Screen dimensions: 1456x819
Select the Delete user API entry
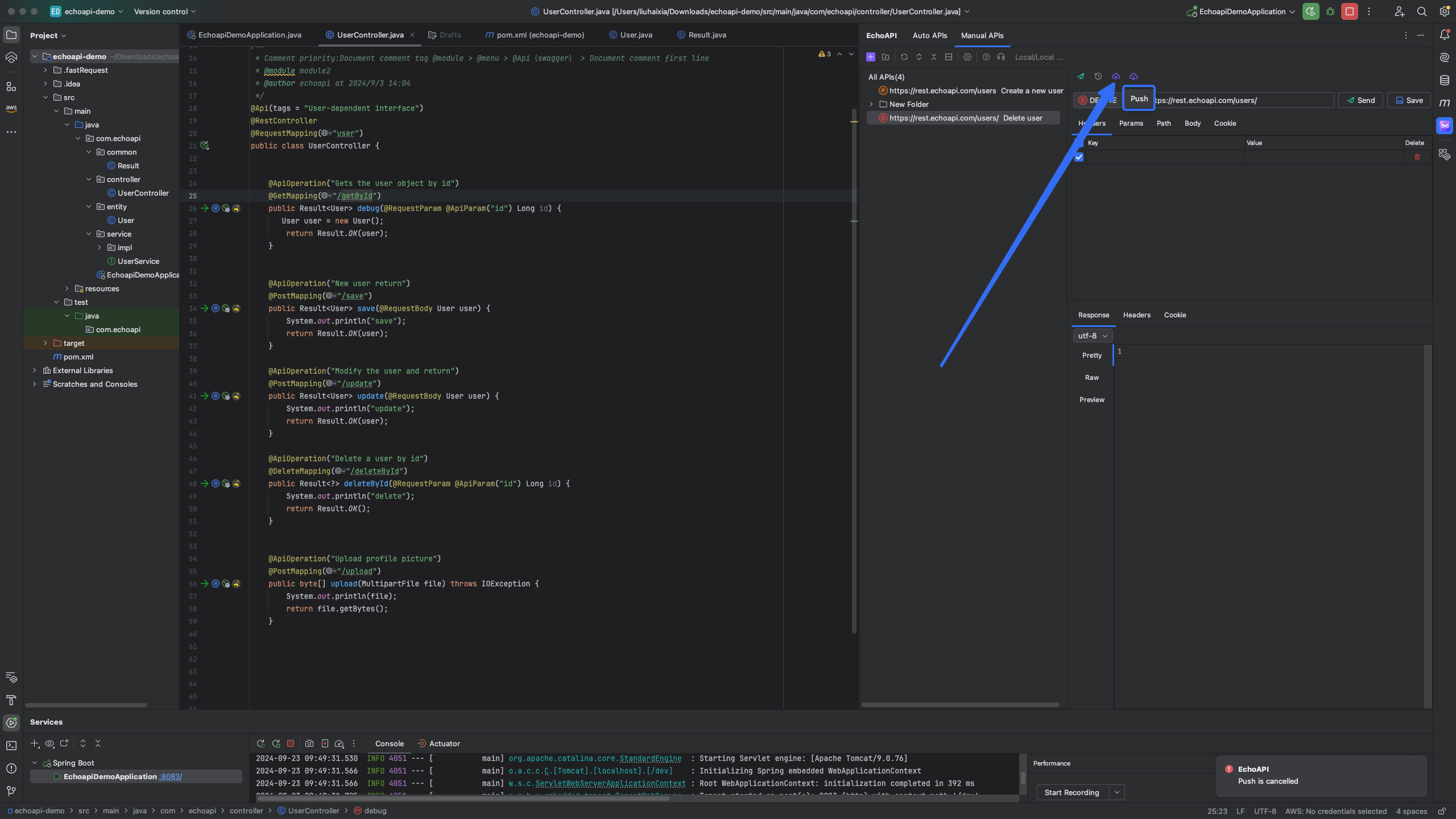(x=963, y=118)
